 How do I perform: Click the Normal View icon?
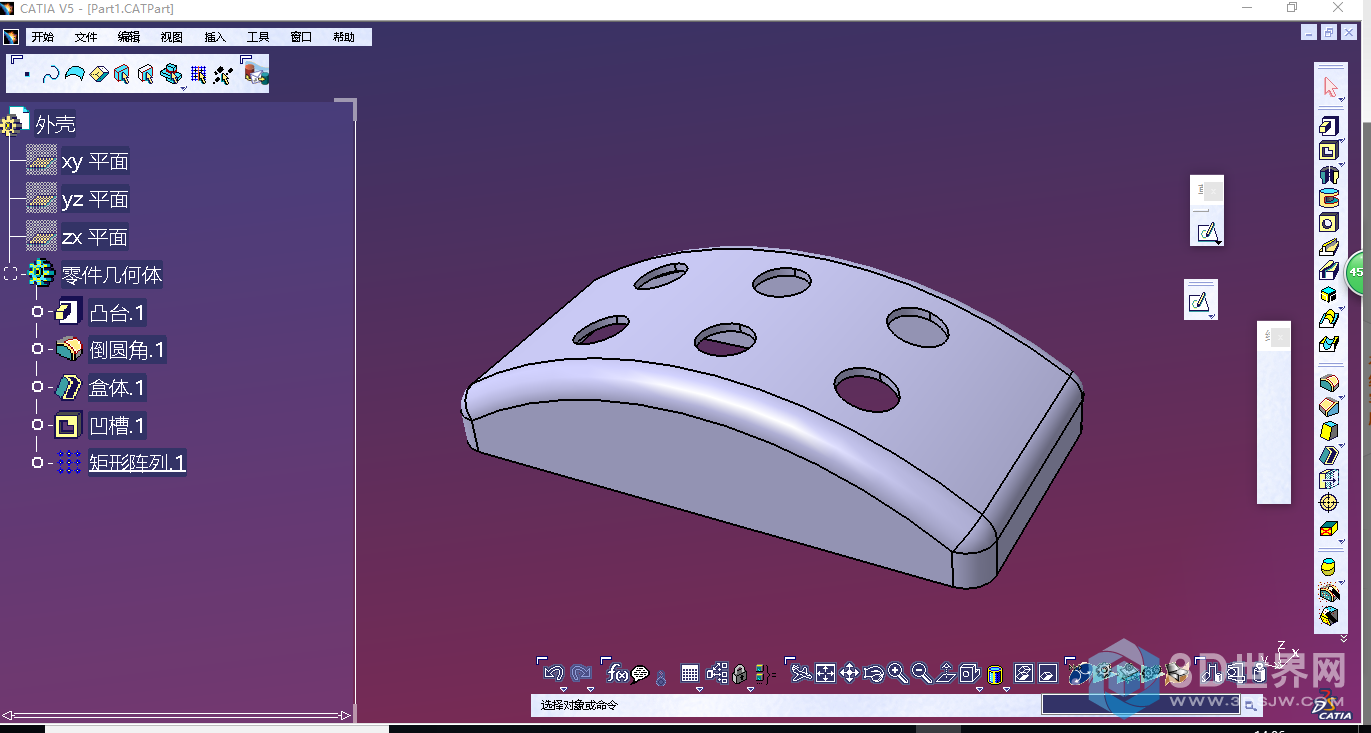(946, 673)
